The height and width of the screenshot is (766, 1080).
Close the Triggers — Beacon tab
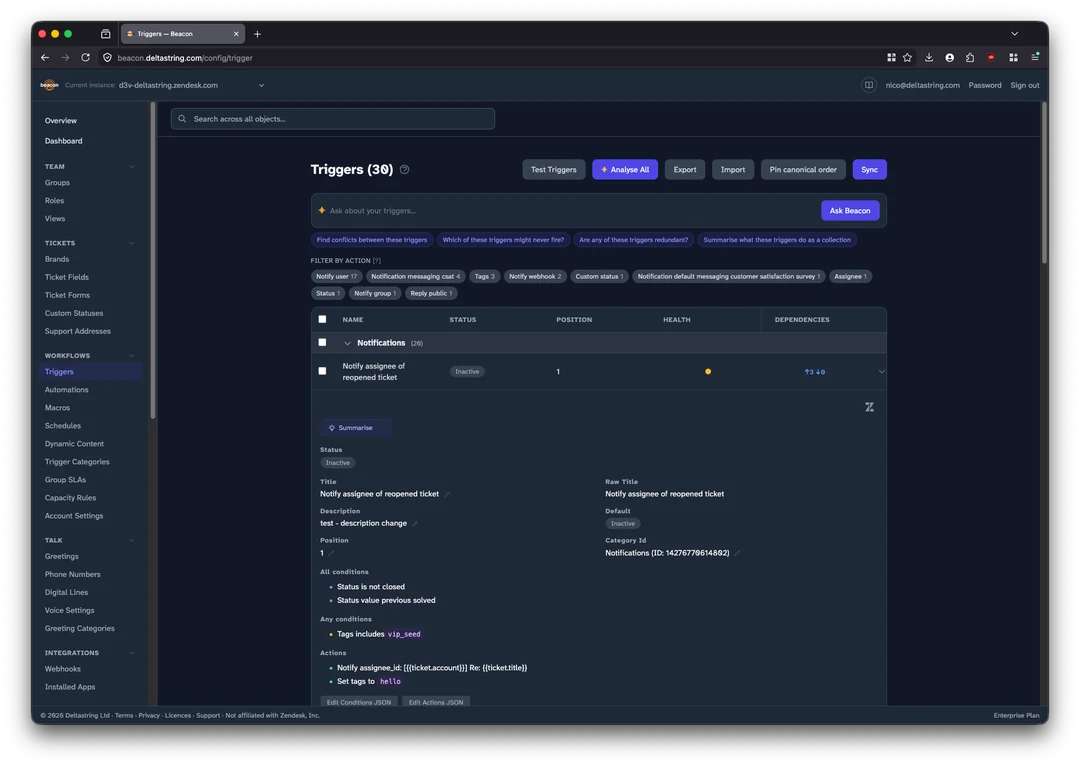click(x=236, y=34)
